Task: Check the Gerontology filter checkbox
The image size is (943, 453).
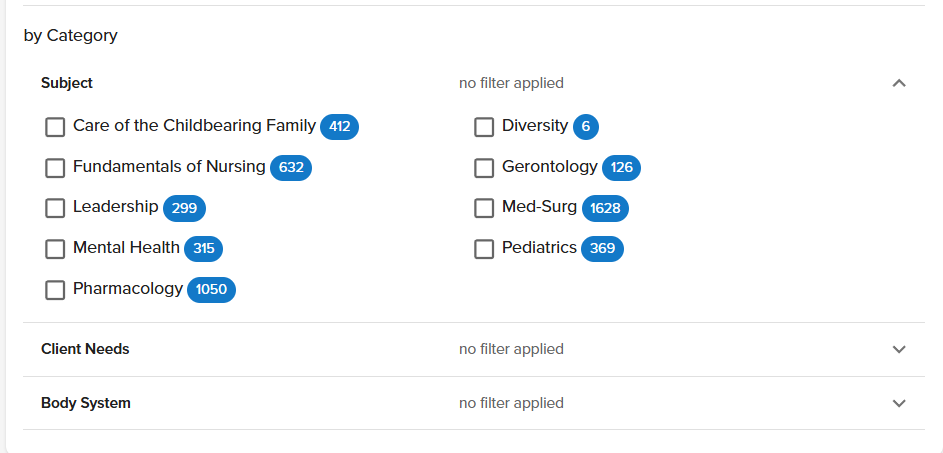Action: [x=484, y=168]
